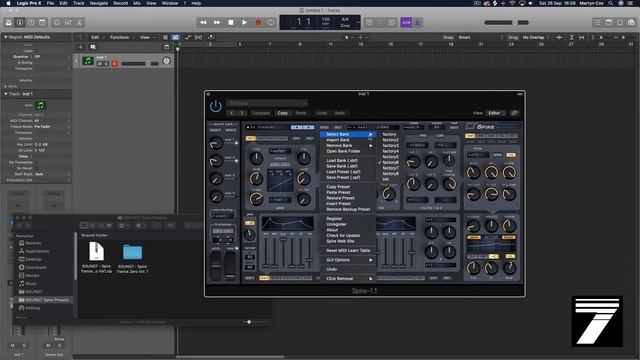
Task: Click the Inst 1 track pan knob
Action: [x=166, y=61]
